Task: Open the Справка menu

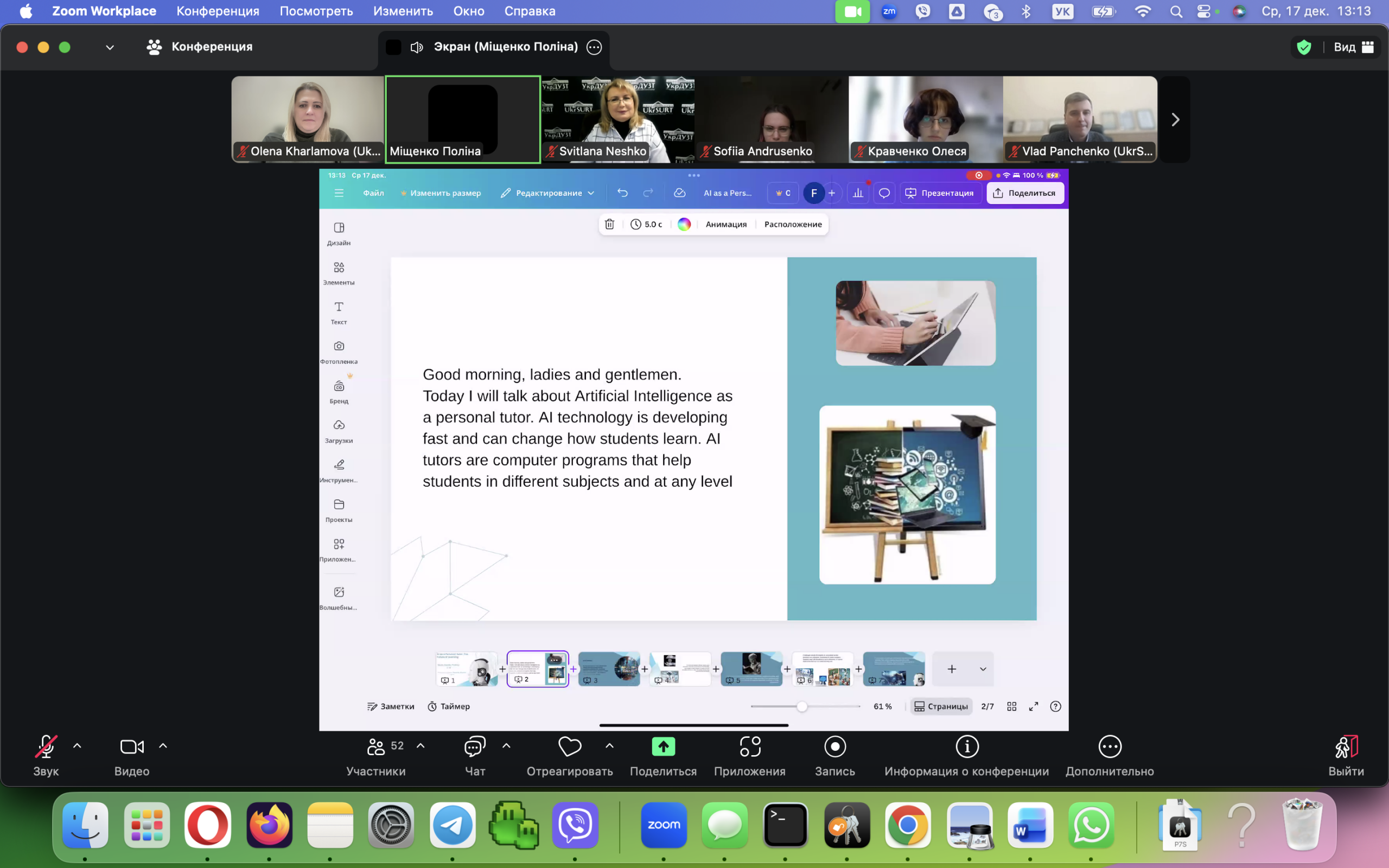Action: 529,11
